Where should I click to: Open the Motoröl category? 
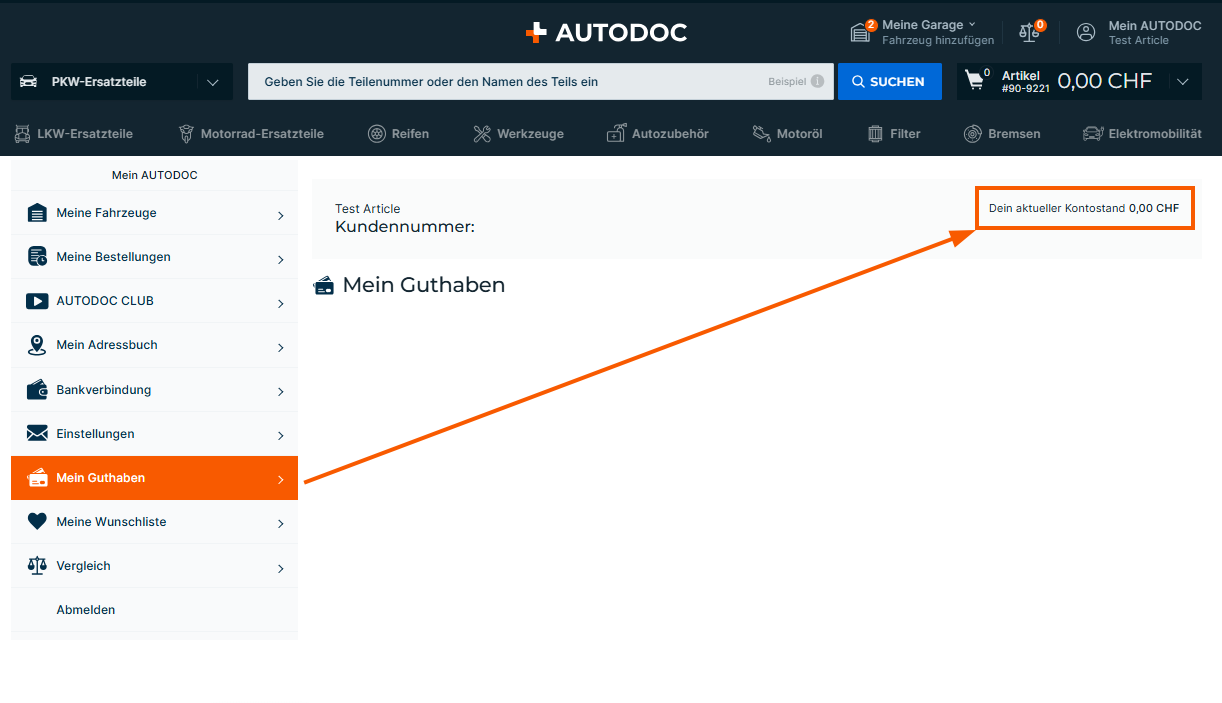786,133
